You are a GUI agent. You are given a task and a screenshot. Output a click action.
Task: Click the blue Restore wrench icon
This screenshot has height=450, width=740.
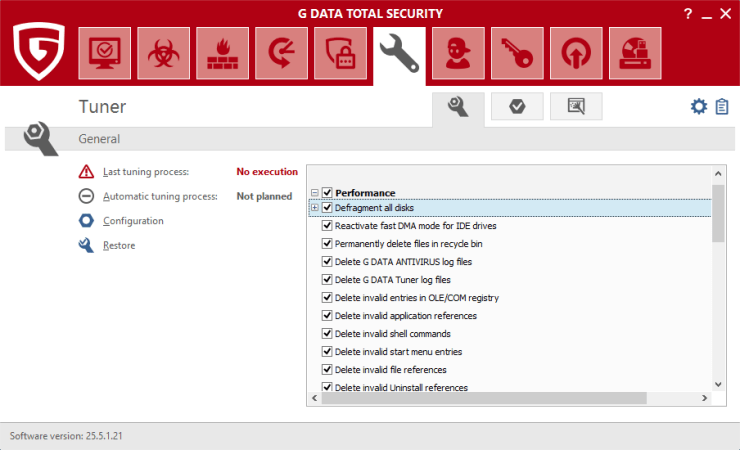86,245
